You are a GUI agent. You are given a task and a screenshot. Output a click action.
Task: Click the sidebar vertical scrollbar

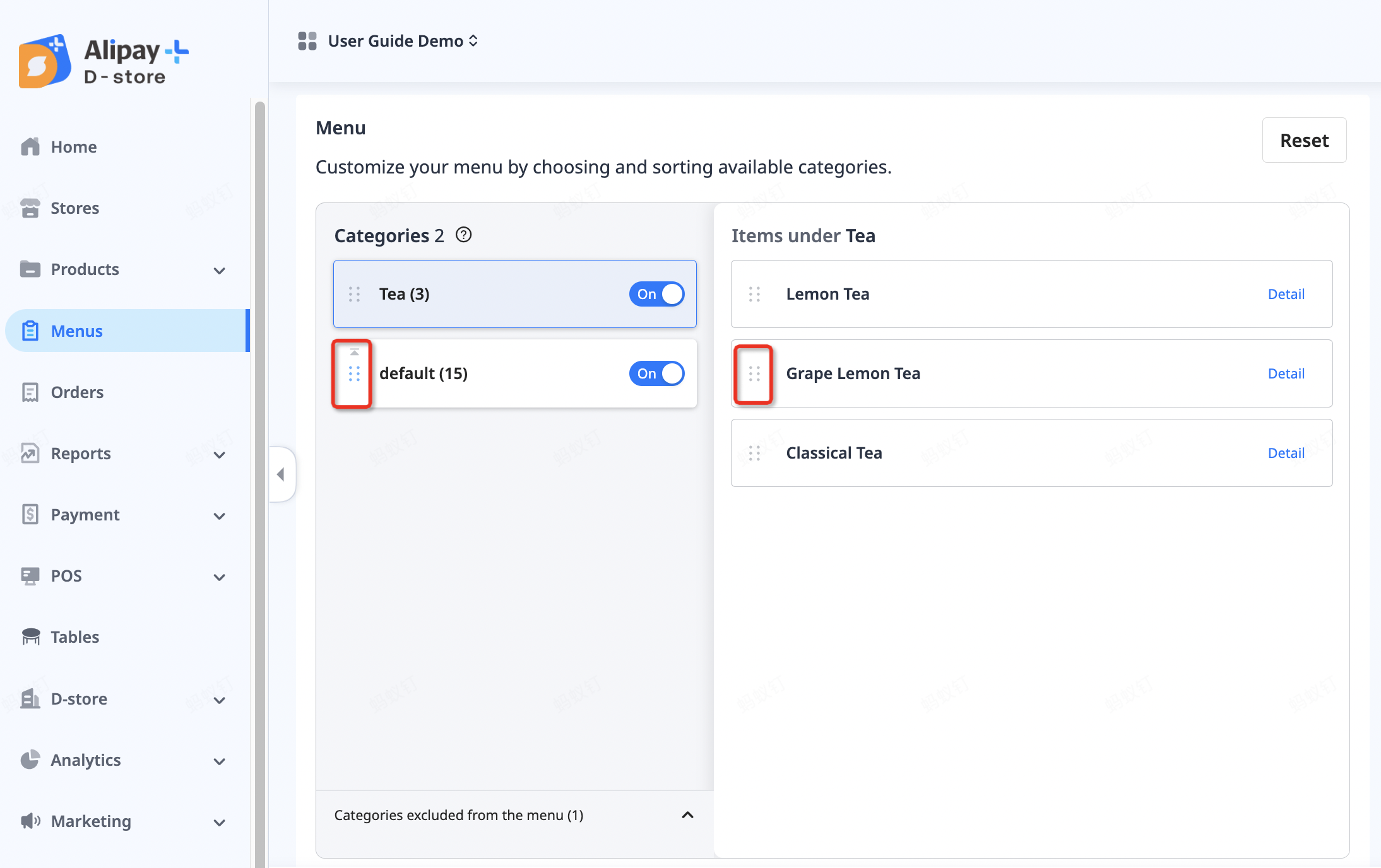(259, 479)
